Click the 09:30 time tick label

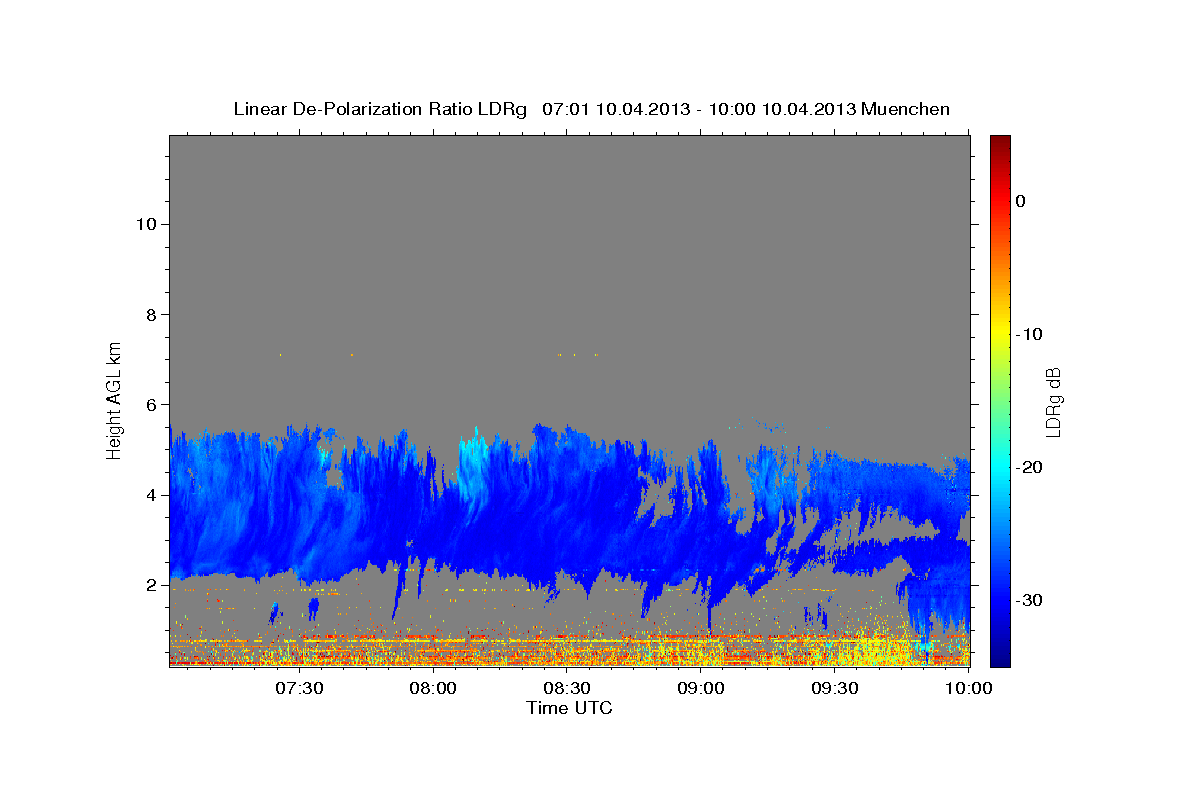tap(835, 688)
